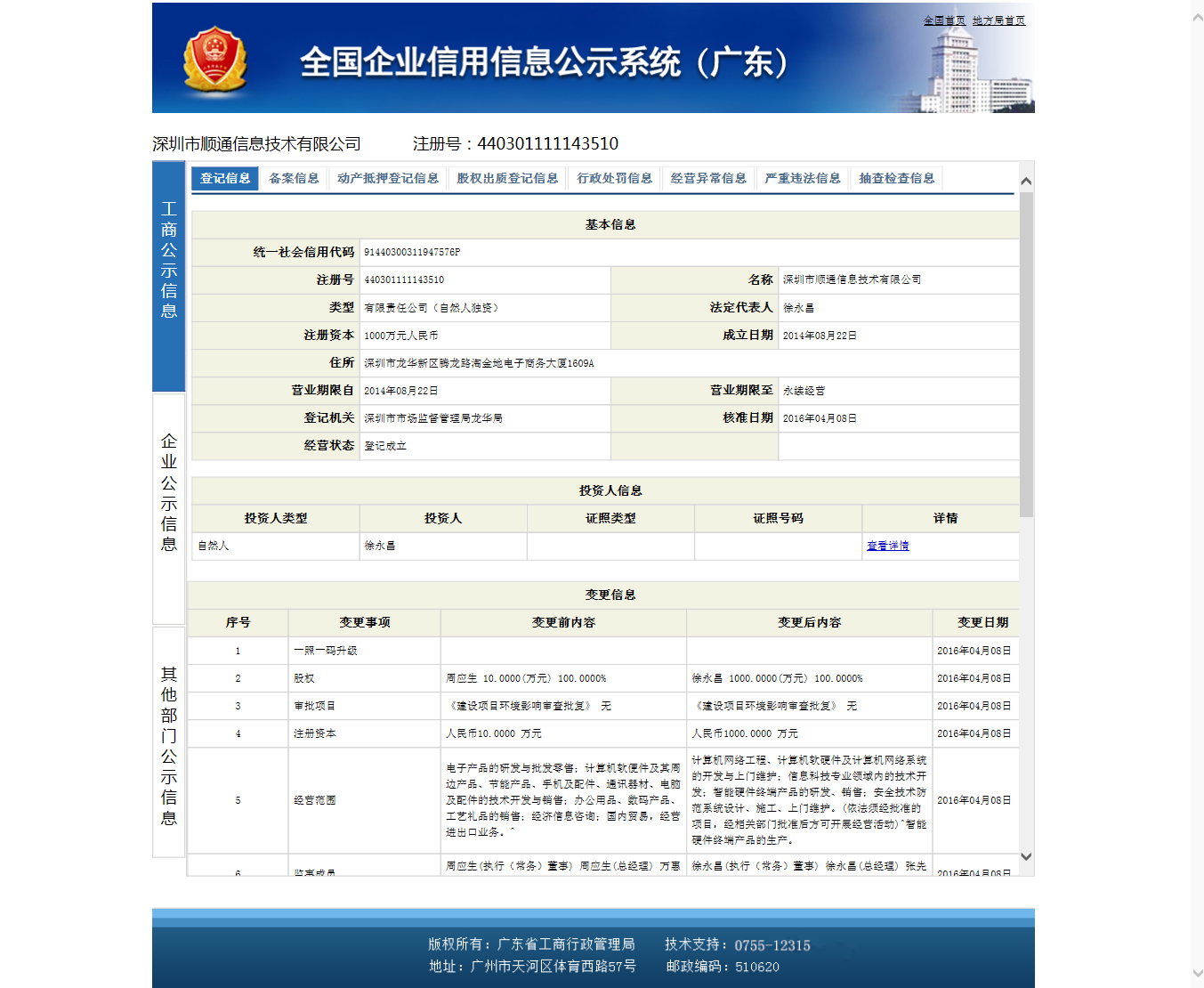Switch to the 备案信息 tab
This screenshot has height=988, width=1204.
click(x=294, y=178)
